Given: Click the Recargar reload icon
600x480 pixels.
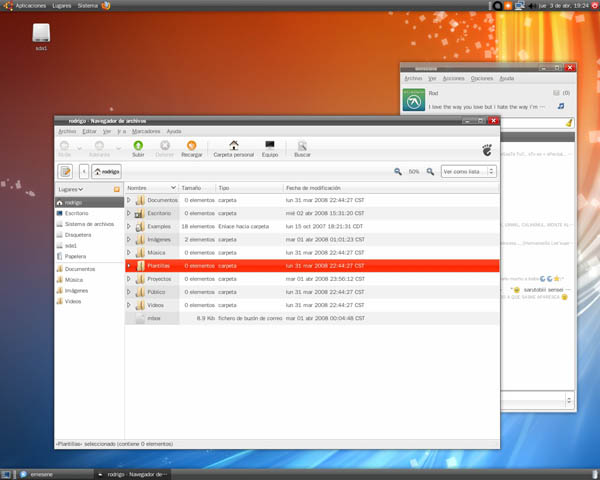Looking at the screenshot, I should [191, 145].
